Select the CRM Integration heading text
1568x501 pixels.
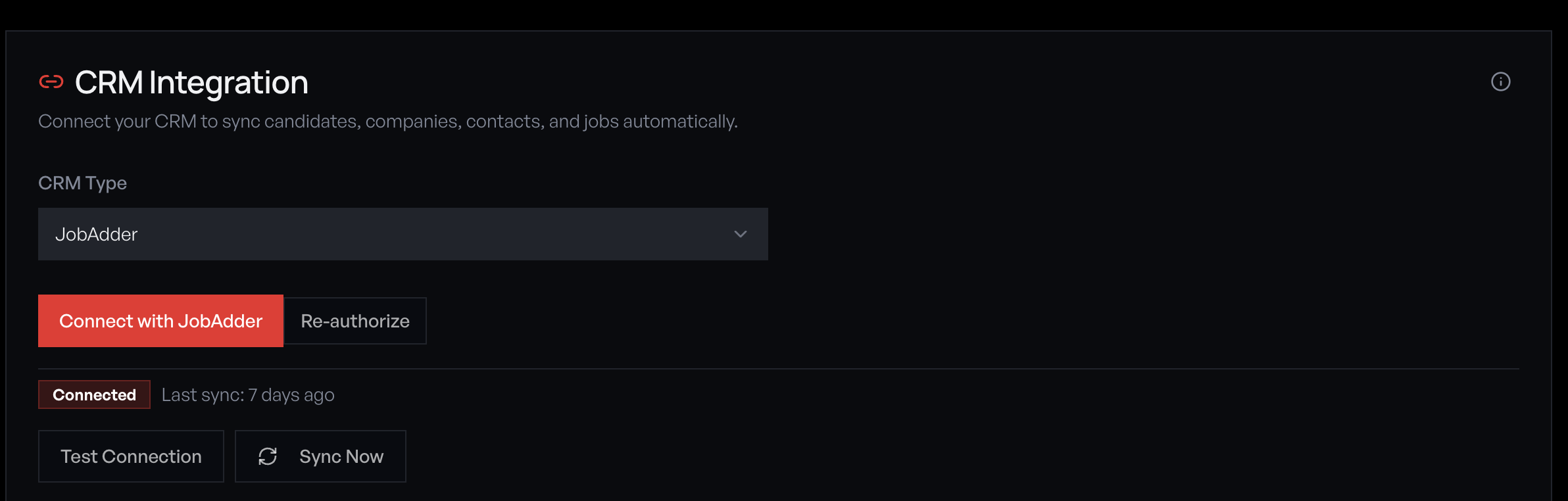(191, 83)
